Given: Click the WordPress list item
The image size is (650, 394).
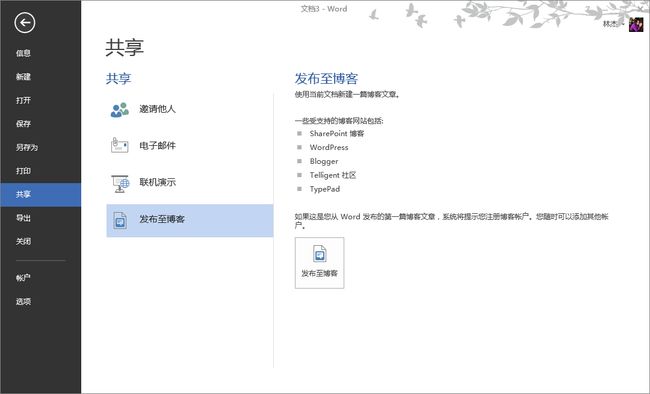Looking at the screenshot, I should point(329,147).
